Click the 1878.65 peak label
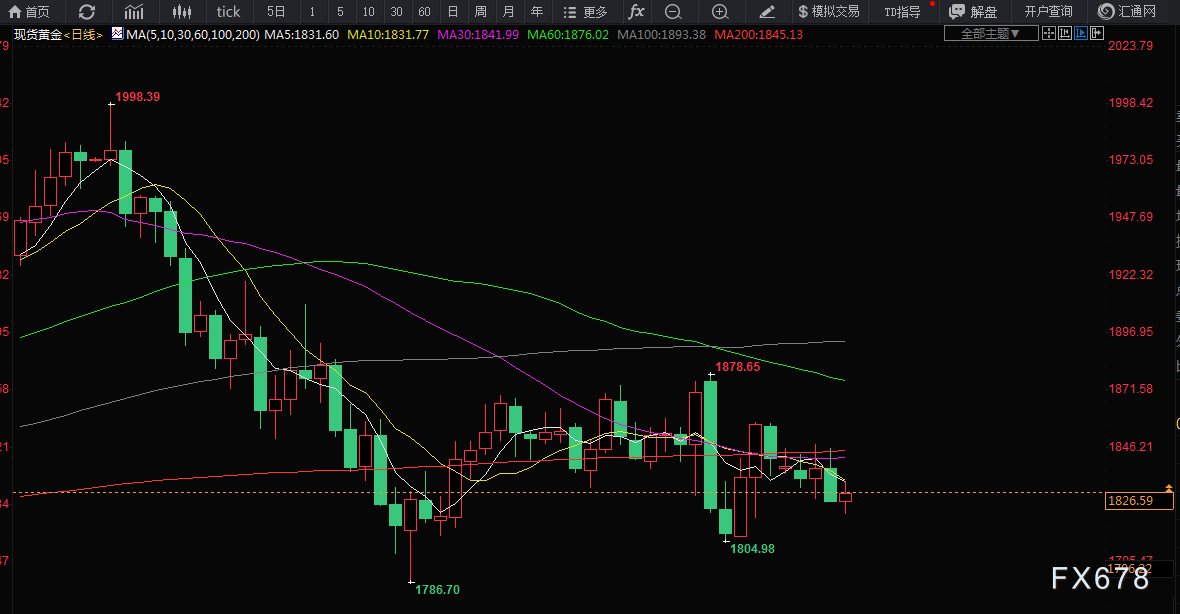This screenshot has height=614, width=1180. pyautogui.click(x=738, y=366)
